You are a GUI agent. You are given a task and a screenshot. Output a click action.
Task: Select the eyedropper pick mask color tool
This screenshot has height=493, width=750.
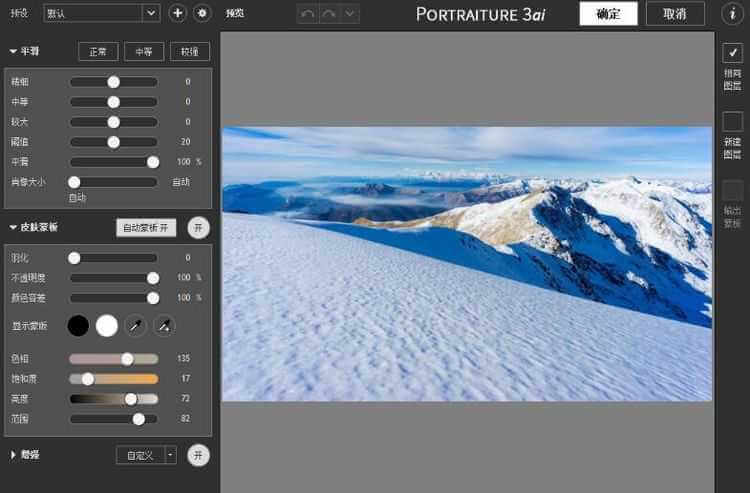(136, 326)
